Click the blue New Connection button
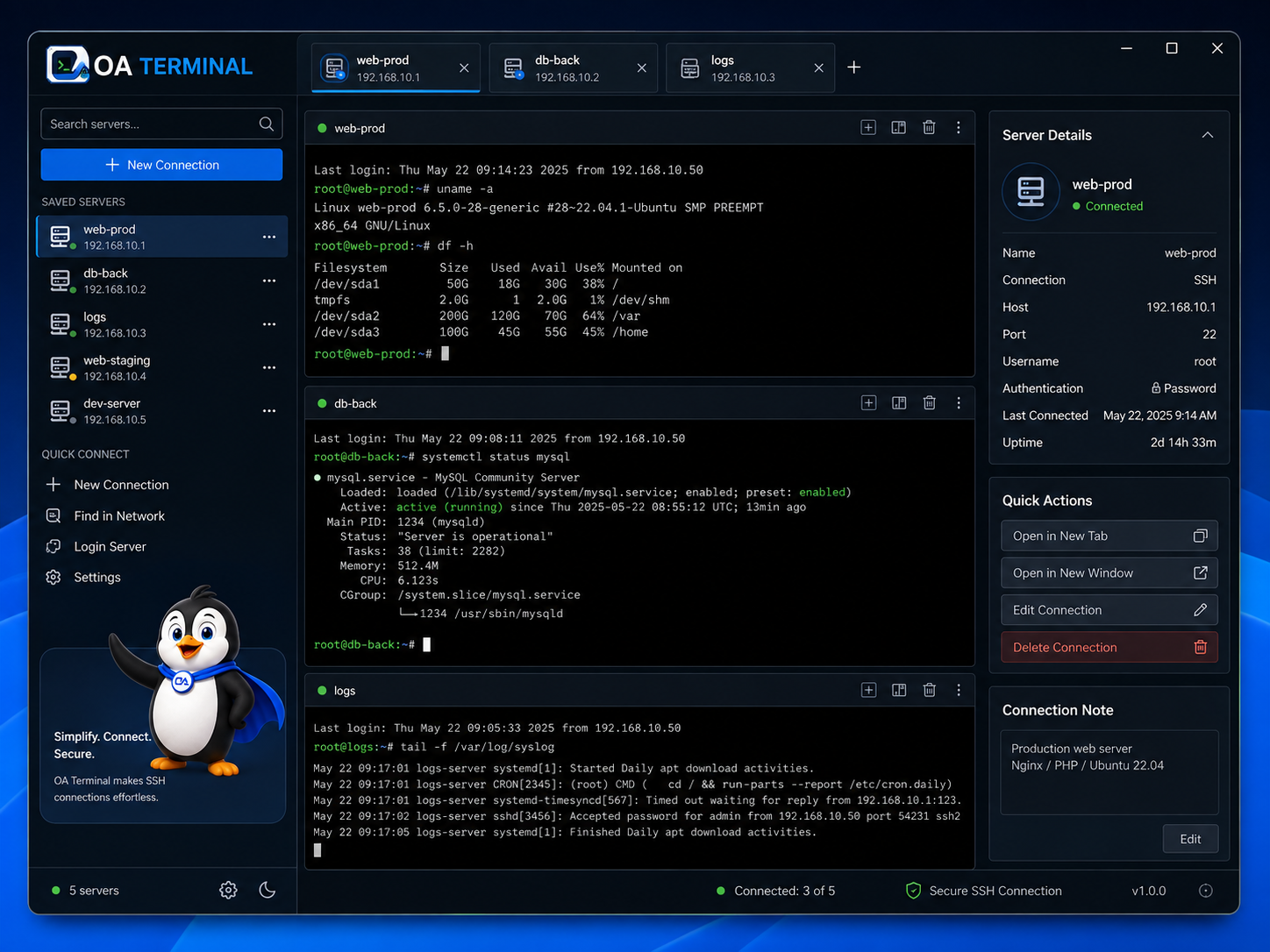The width and height of the screenshot is (1270, 952). tap(161, 165)
